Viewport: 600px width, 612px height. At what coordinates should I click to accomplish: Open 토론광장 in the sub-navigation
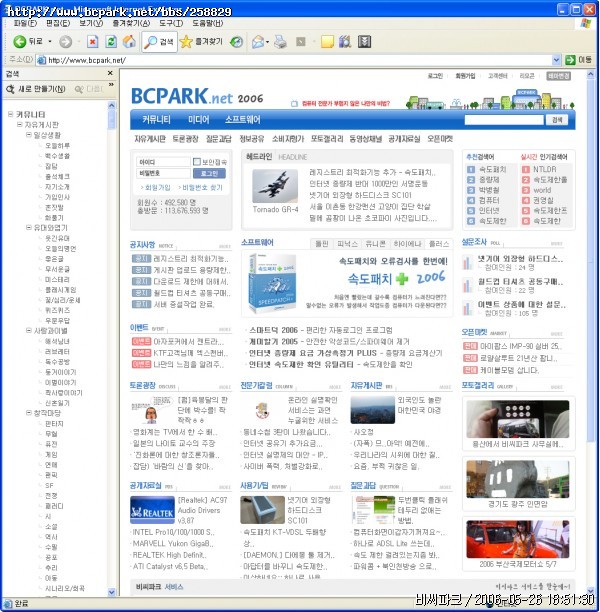[185, 139]
